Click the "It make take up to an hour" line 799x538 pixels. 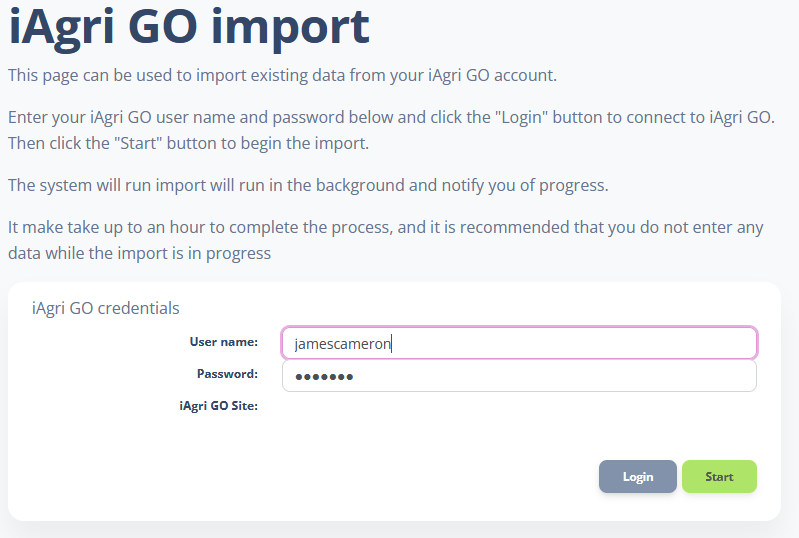[385, 227]
